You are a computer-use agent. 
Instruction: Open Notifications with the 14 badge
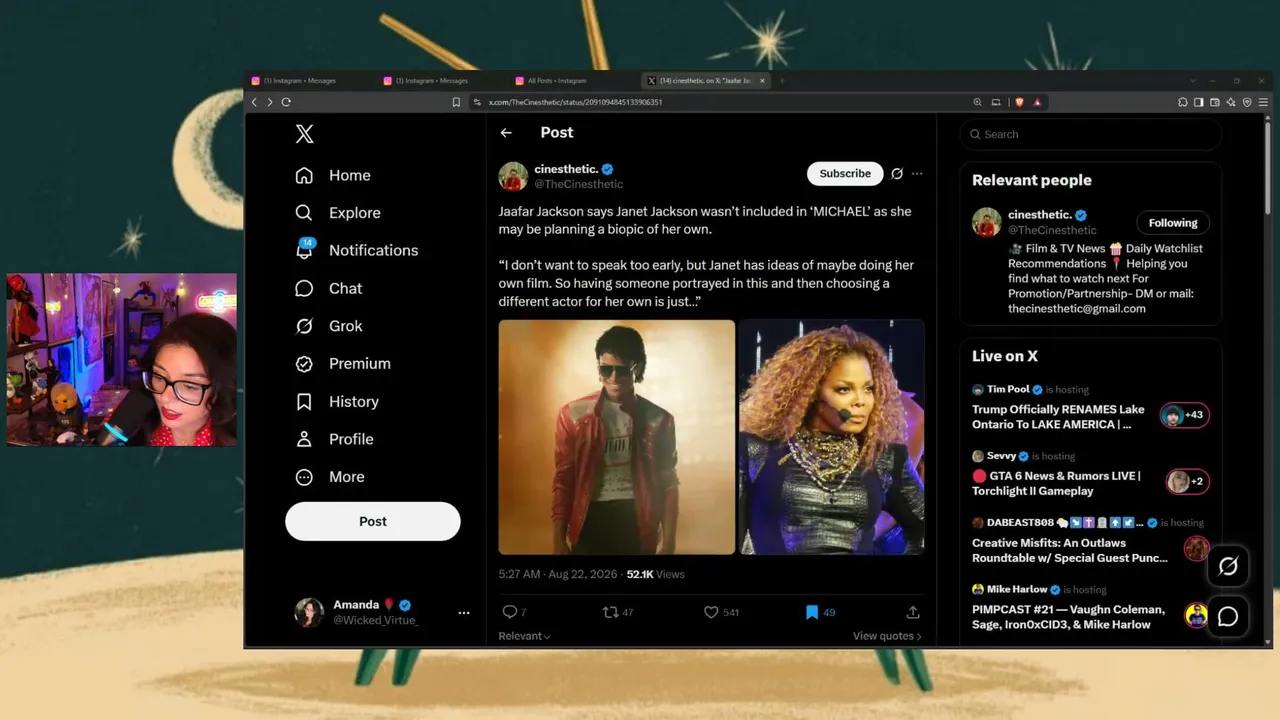(357, 250)
